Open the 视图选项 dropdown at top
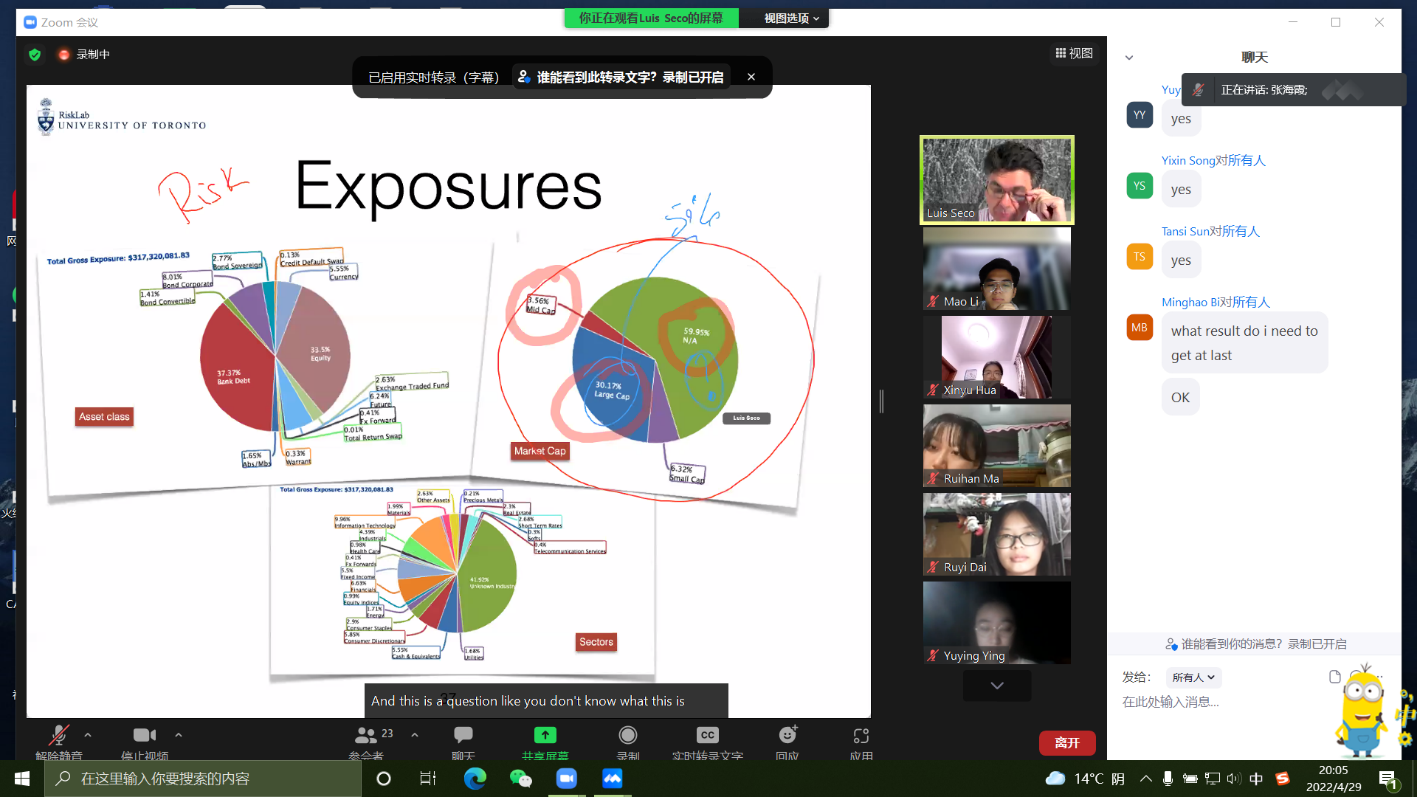 pyautogui.click(x=791, y=18)
